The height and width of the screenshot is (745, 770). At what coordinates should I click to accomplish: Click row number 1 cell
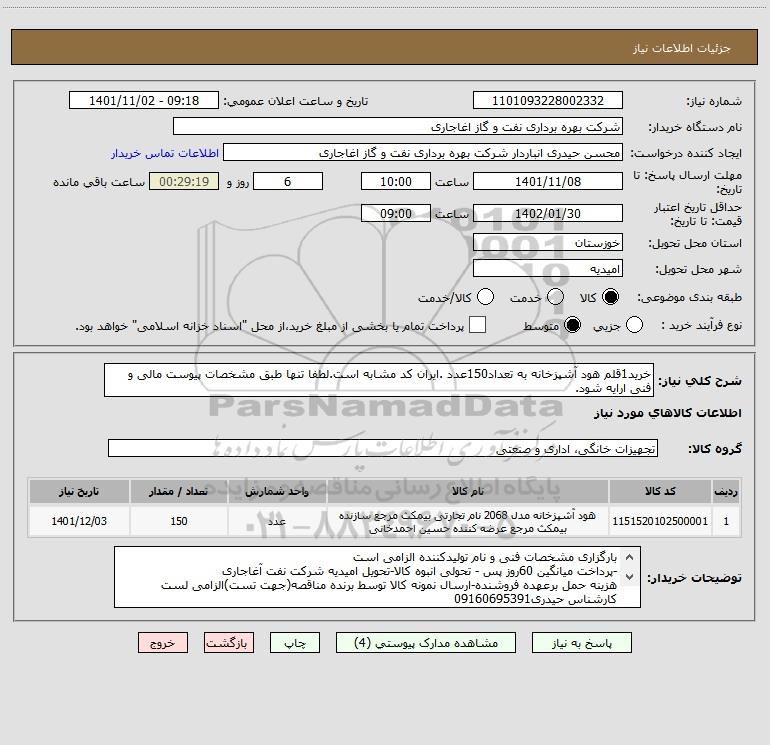[x=726, y=521]
